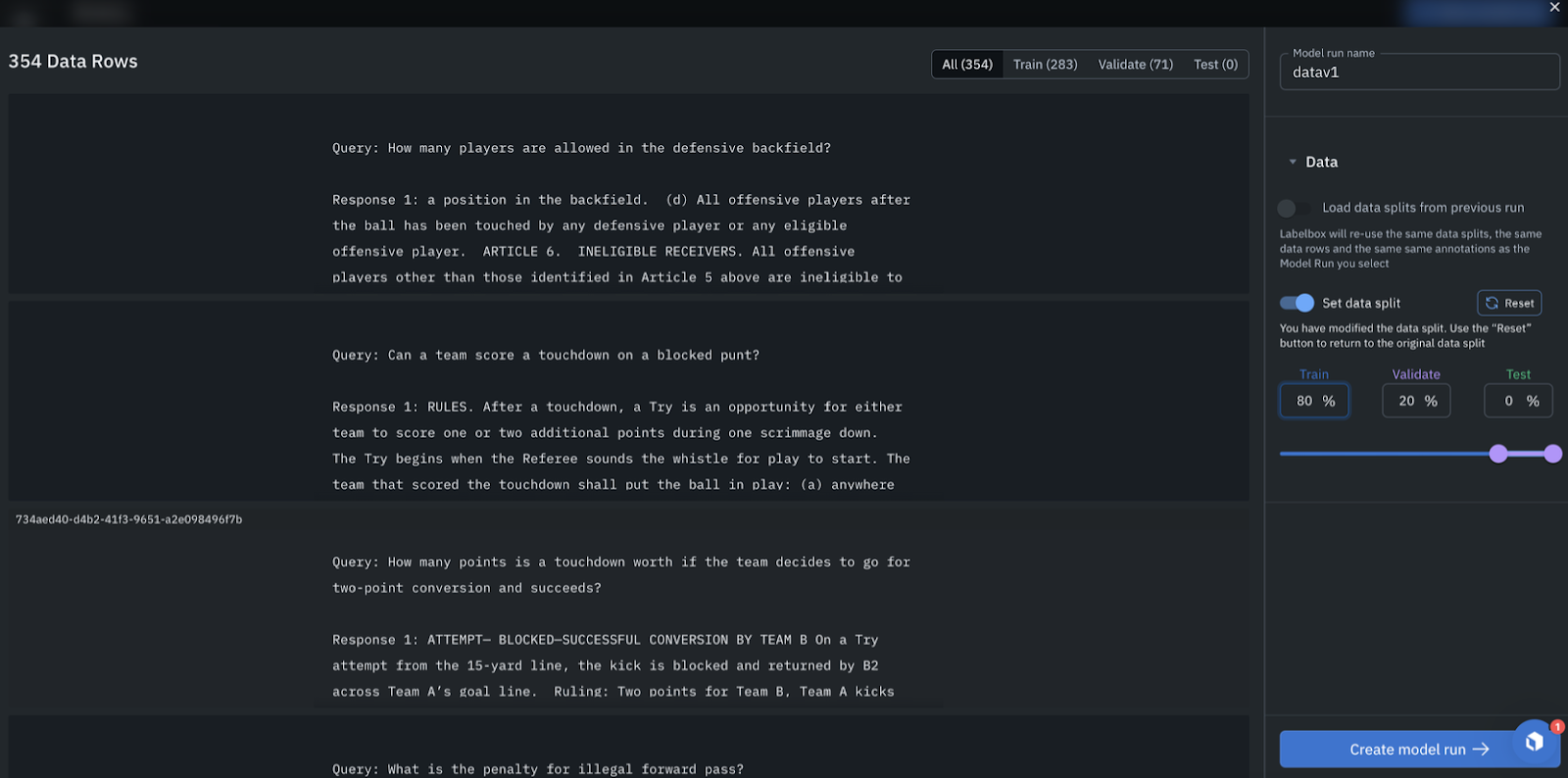Turn off the Set data split toggle
Screen dimensions: 1568x778
click(x=1297, y=303)
